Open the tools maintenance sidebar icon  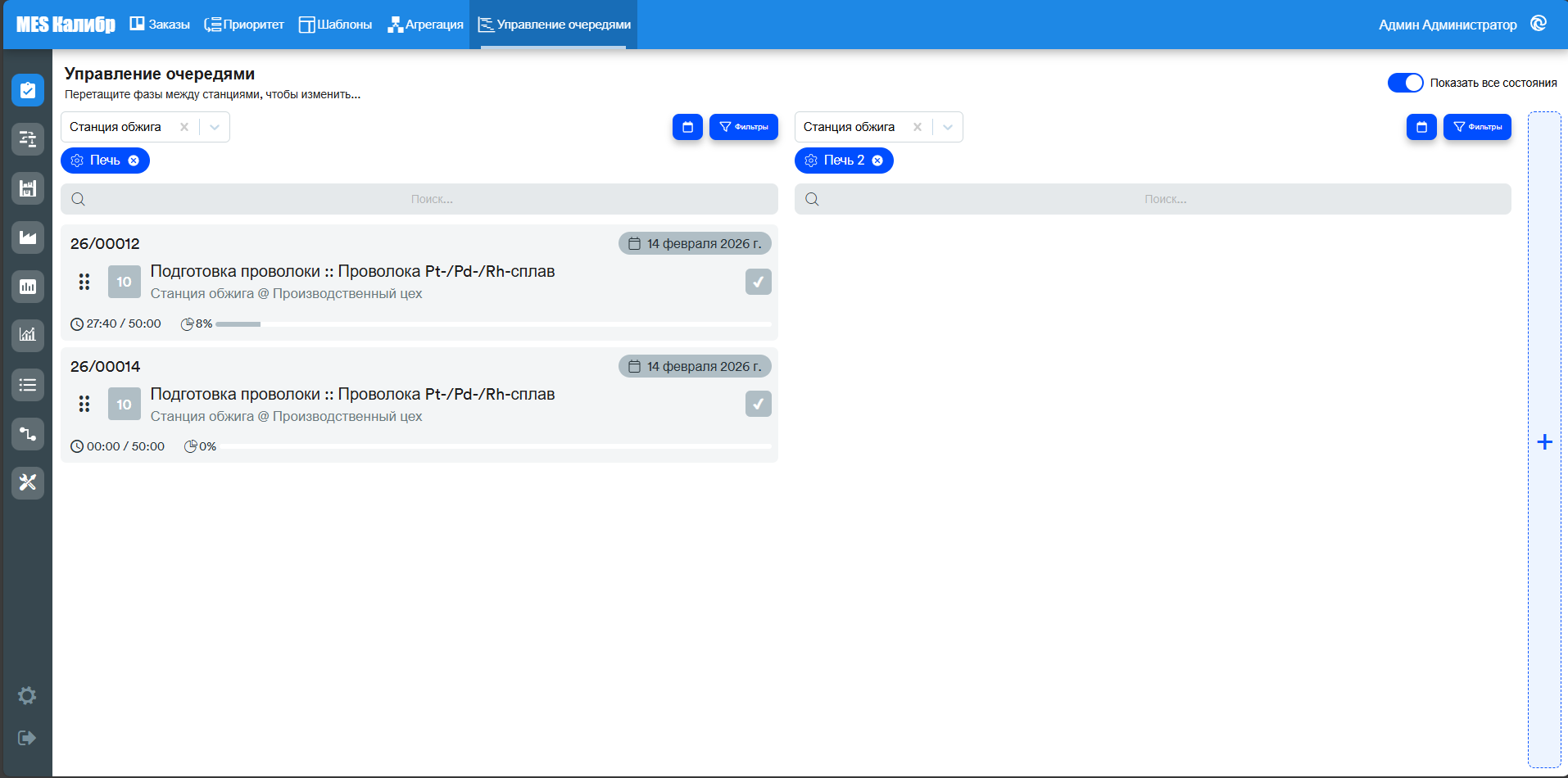(x=28, y=482)
